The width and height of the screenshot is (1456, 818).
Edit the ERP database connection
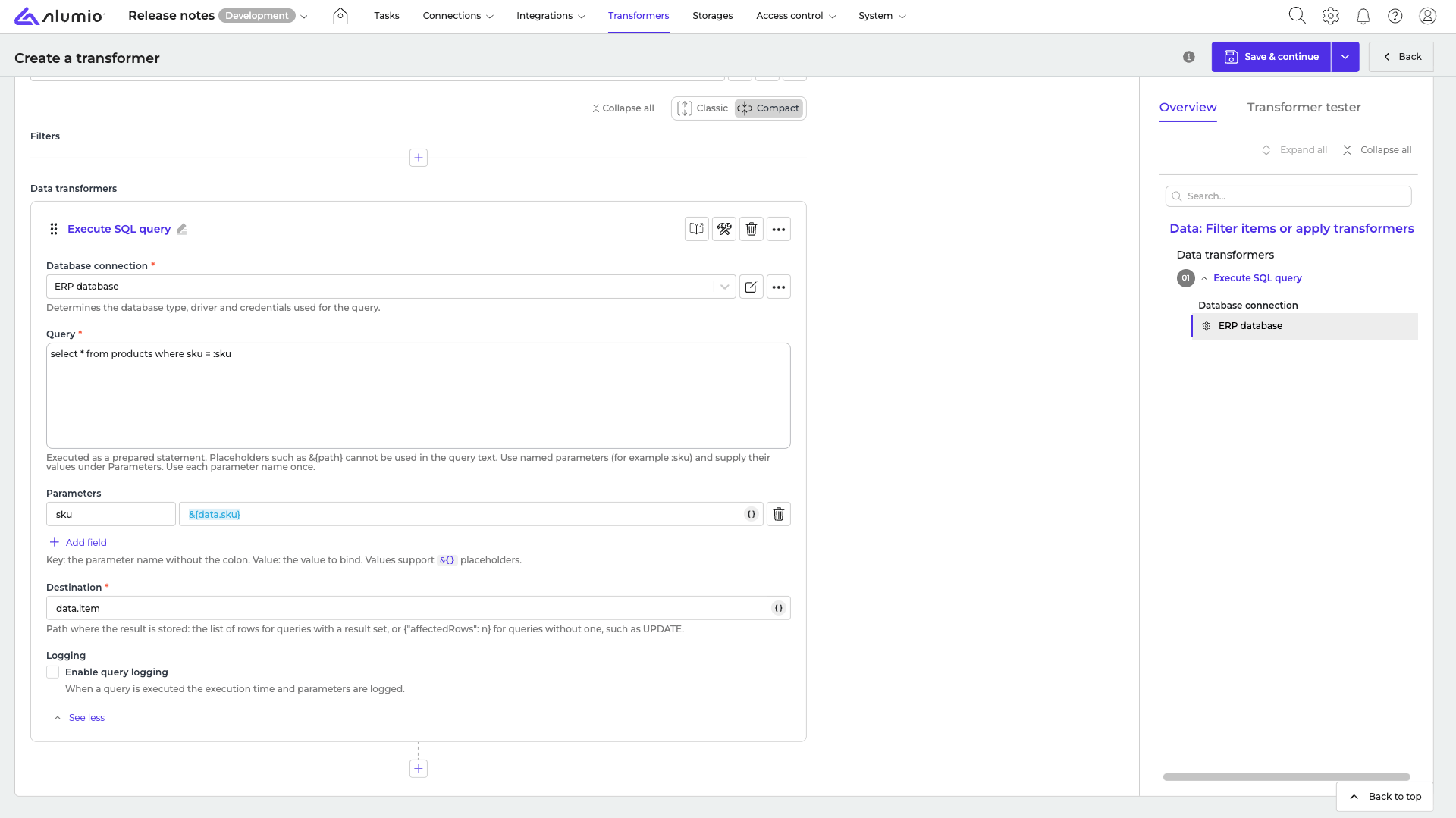pyautogui.click(x=752, y=287)
